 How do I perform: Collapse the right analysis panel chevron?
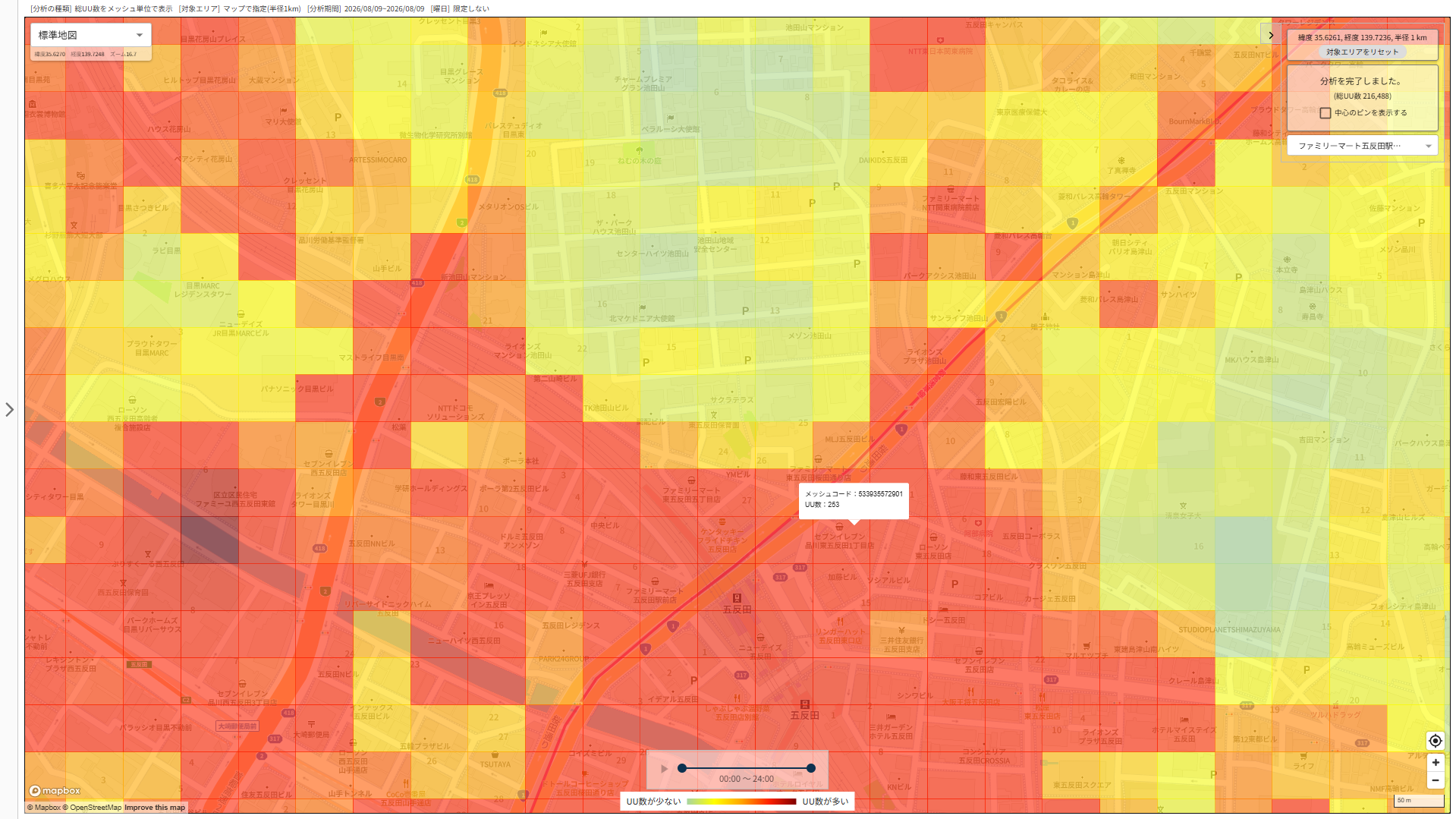coord(1271,35)
